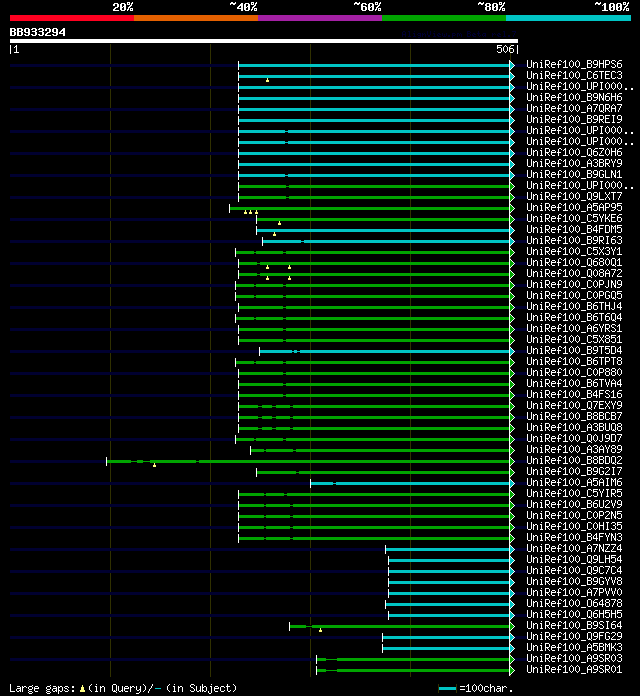The image size is (640, 696).
Task: Open the UniRef100_B9SI64 entry
Action: click(x=574, y=625)
